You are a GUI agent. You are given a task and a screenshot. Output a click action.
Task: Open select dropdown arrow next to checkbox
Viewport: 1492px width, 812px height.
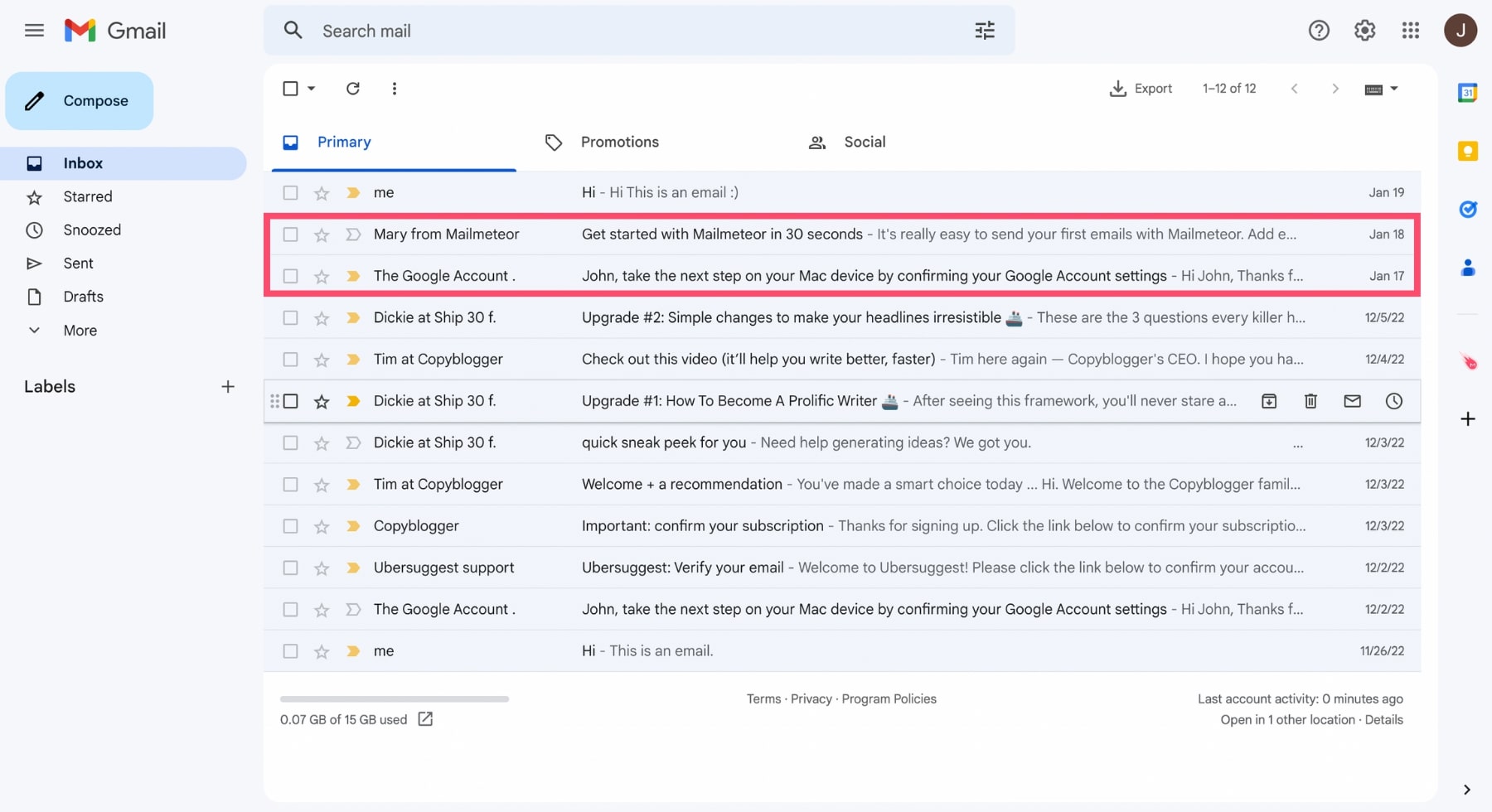coord(312,89)
